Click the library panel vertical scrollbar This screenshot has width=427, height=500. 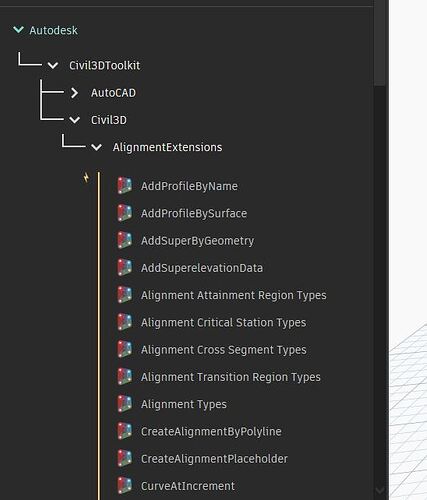pos(380,43)
